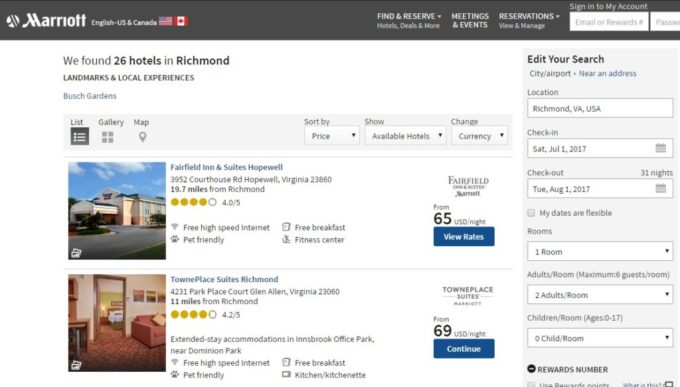Click the Marriott logo

click(46, 20)
